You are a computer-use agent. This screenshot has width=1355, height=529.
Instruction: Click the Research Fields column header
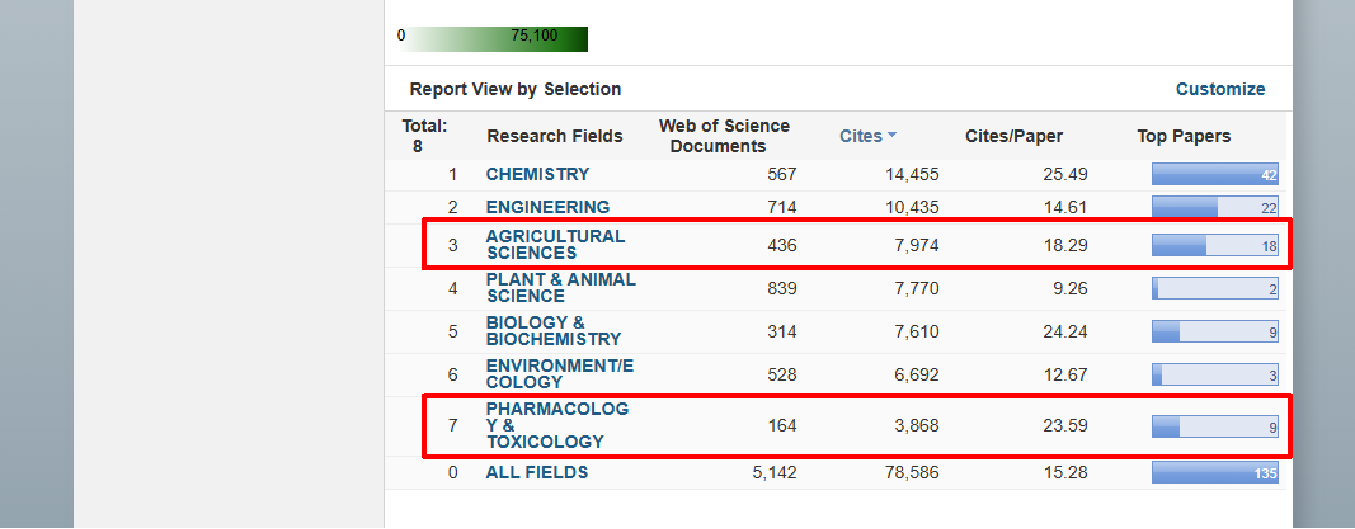pos(554,136)
